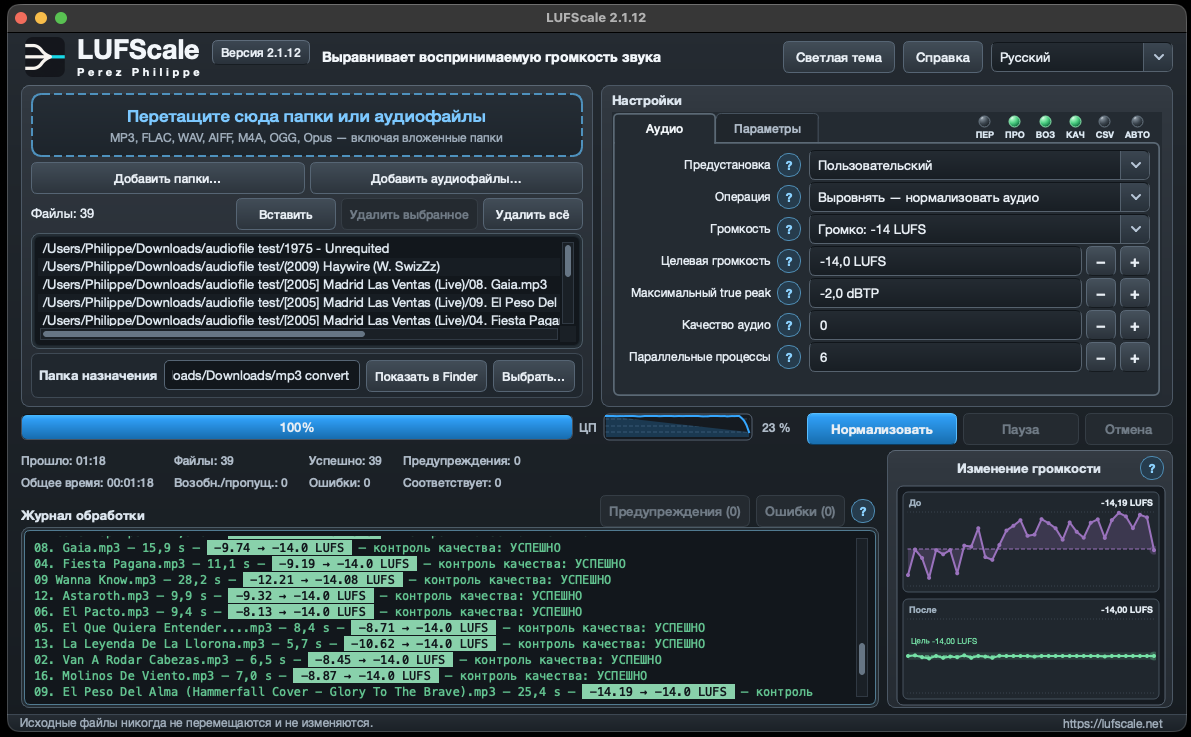Screen dimensions: 1191x737
Task: Increase Максимальный true peak with plus
Action: [x=1135, y=294]
